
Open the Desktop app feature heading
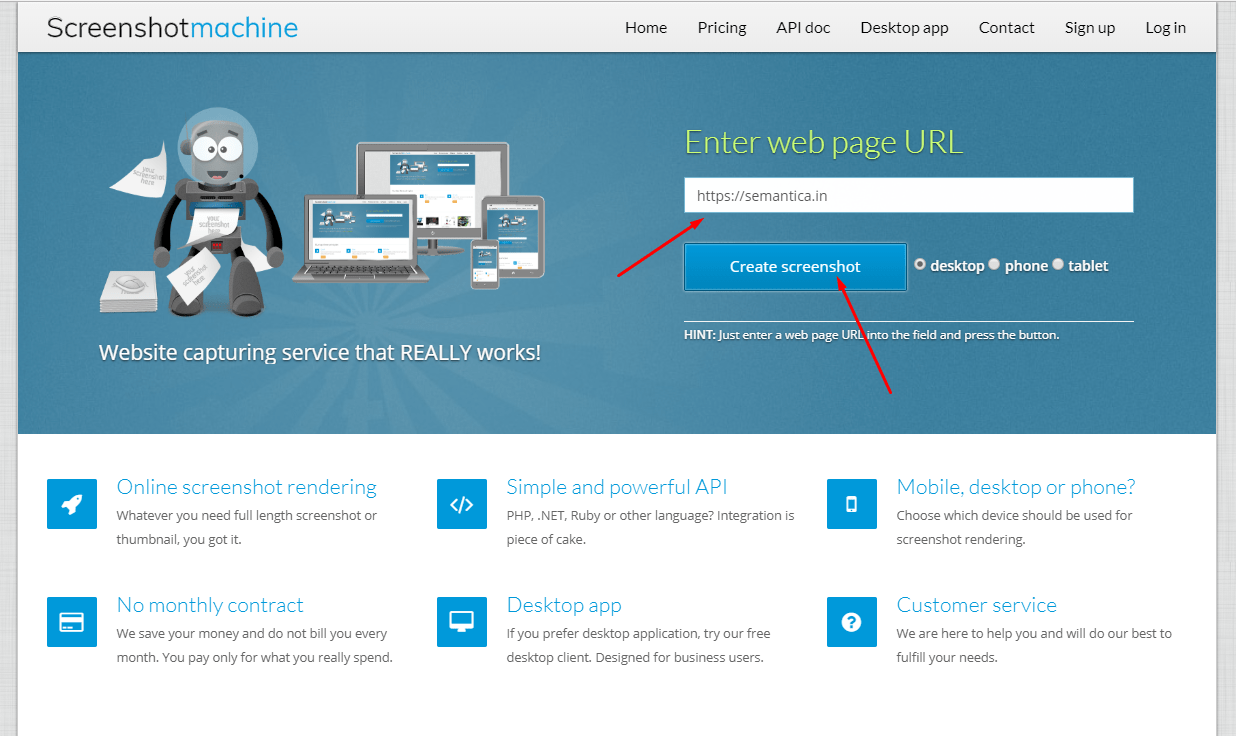click(x=564, y=605)
